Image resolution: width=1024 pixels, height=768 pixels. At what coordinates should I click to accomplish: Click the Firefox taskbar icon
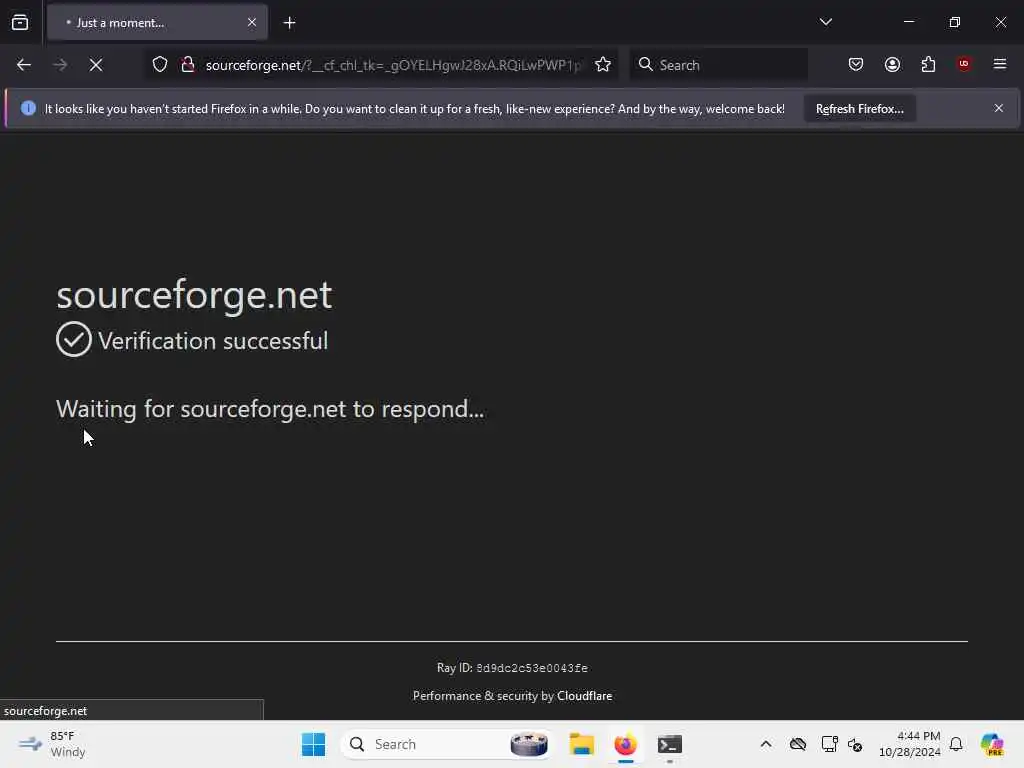(x=626, y=744)
